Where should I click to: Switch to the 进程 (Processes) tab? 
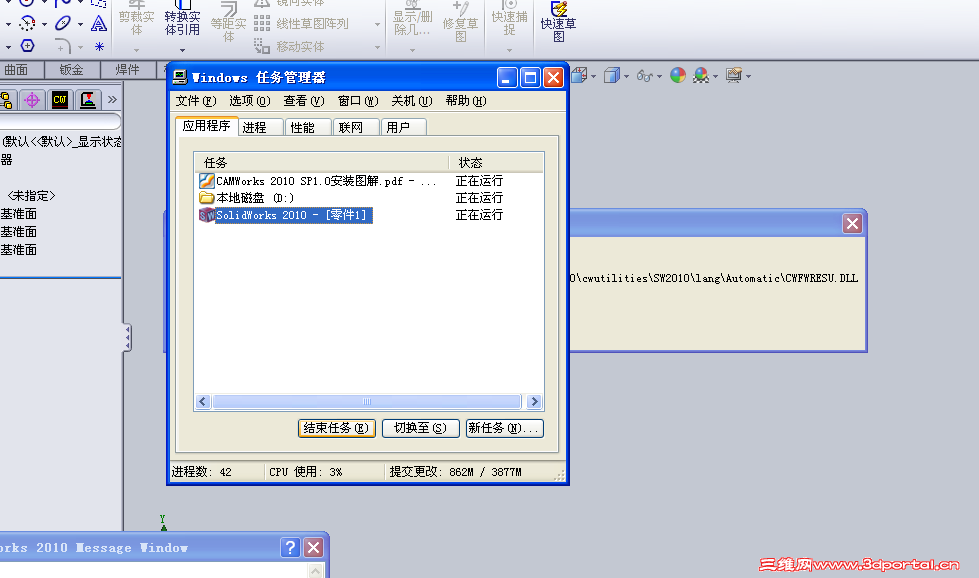tap(261, 126)
